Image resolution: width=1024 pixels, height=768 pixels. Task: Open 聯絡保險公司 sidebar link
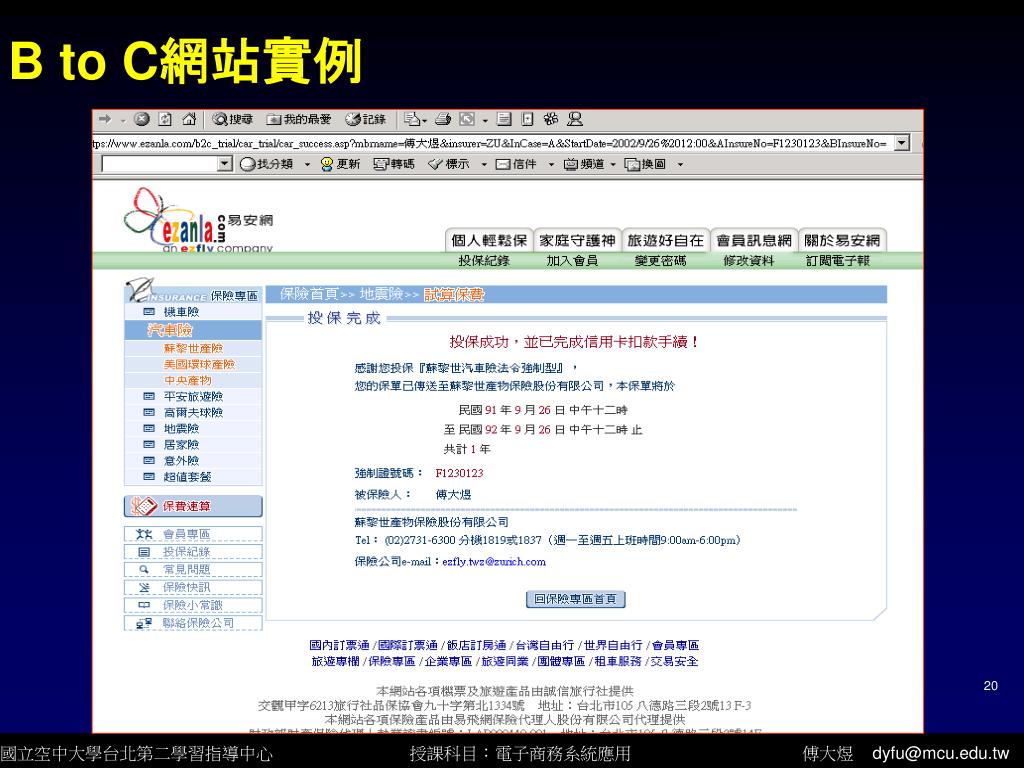pyautogui.click(x=193, y=623)
